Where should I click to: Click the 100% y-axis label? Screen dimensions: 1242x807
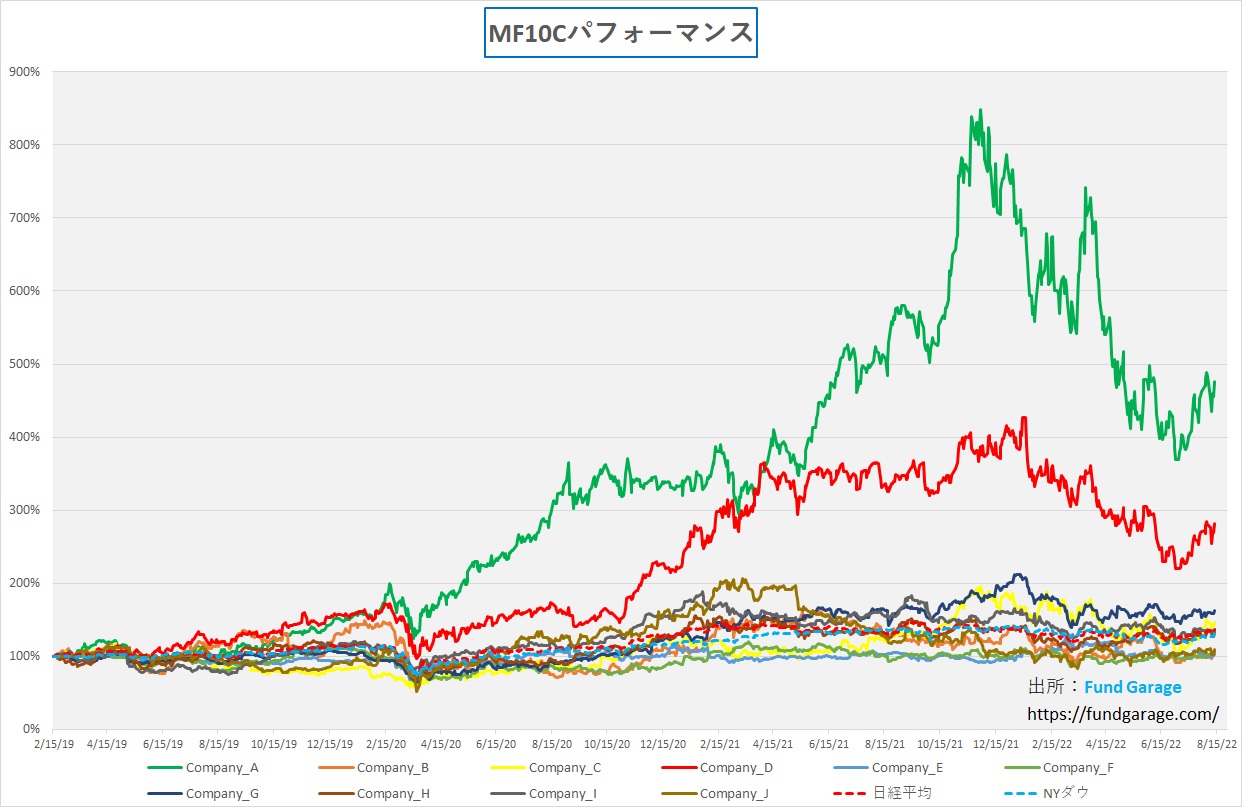pyautogui.click(x=23, y=656)
